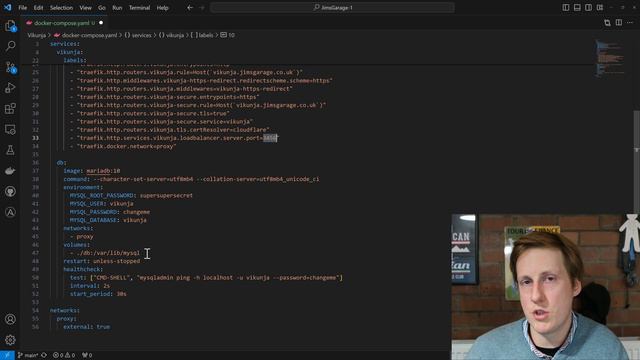640x360 pixels.
Task: Open the services breadcrumb segment
Action: [x=138, y=35]
